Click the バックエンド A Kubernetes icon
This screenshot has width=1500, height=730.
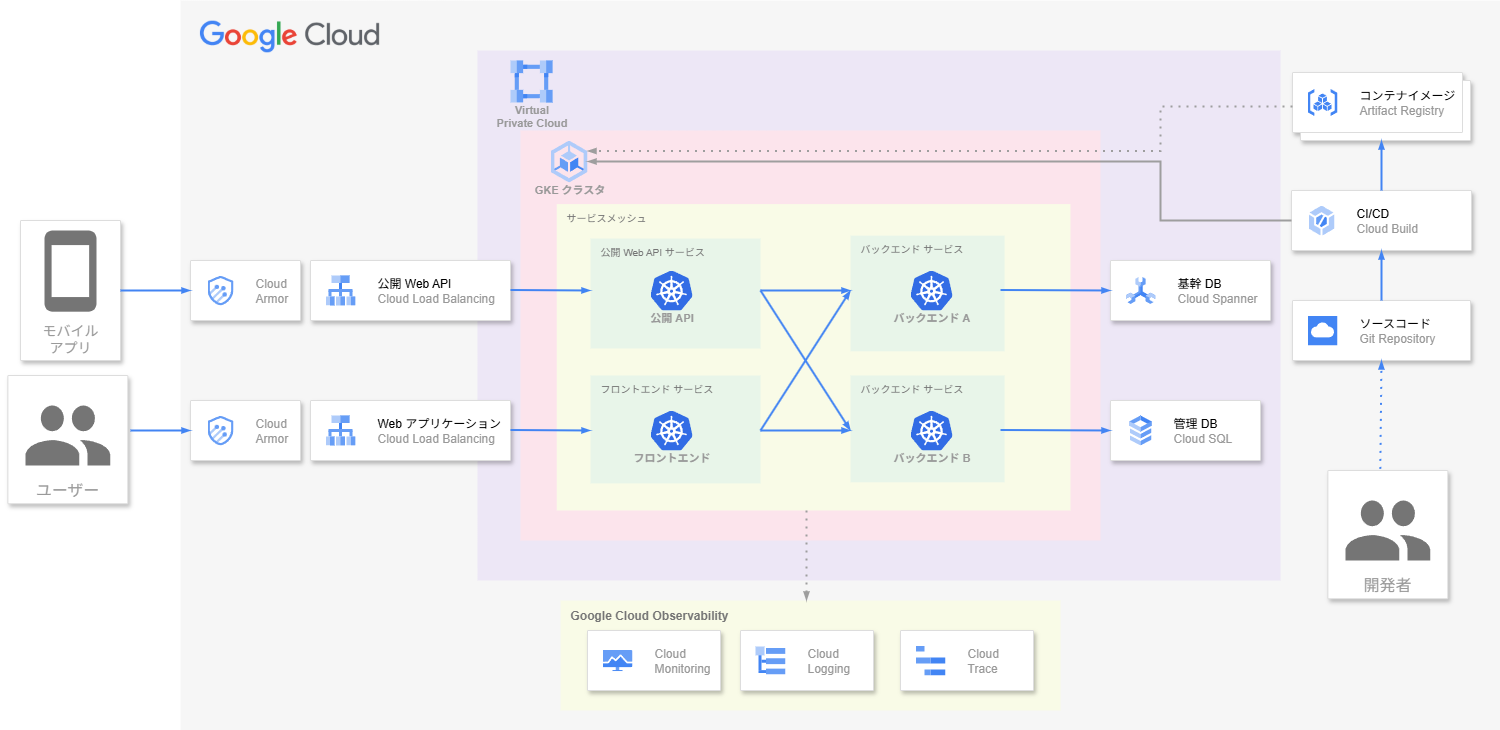(931, 291)
